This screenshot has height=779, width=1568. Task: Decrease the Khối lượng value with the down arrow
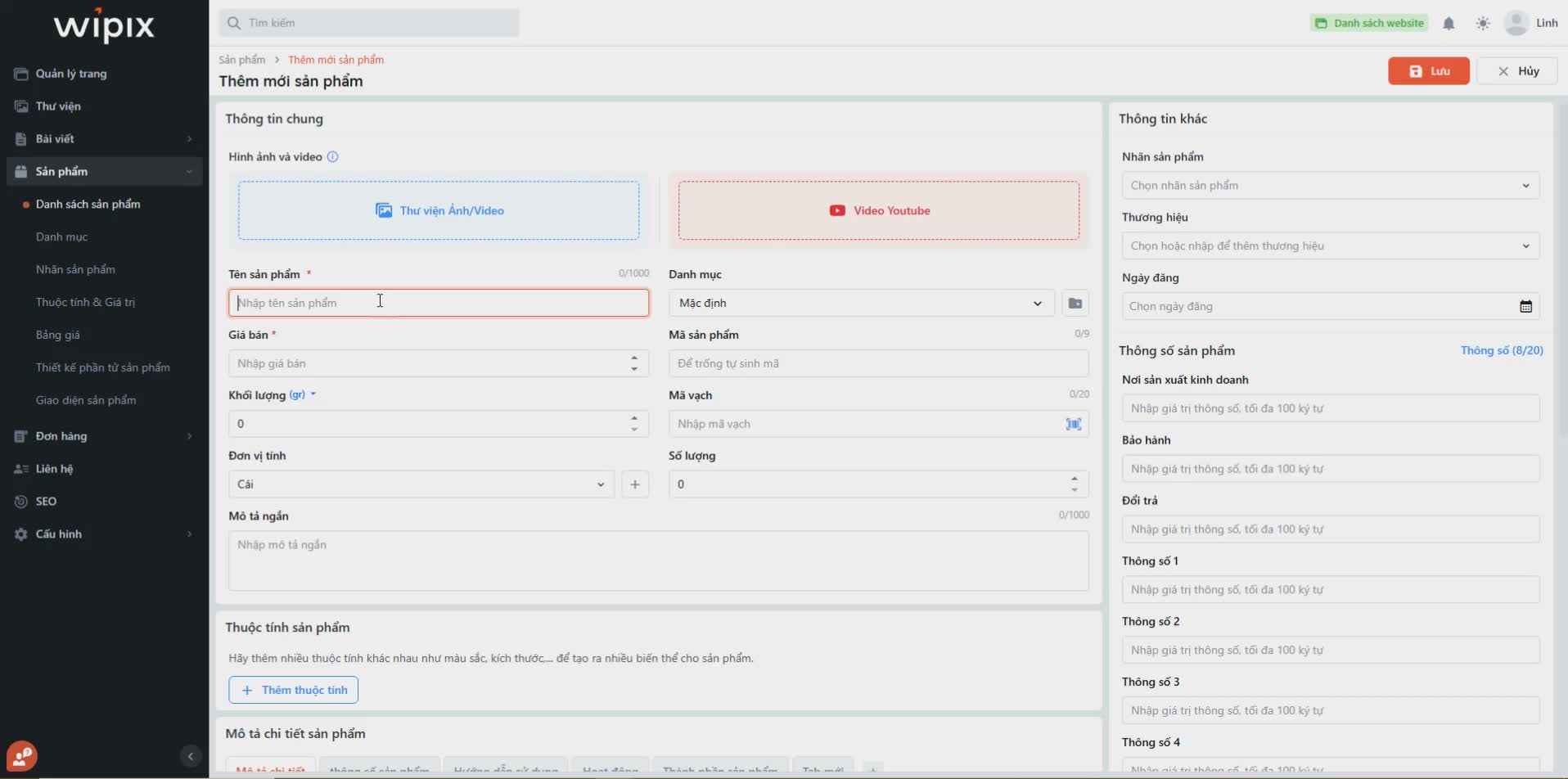tap(634, 430)
